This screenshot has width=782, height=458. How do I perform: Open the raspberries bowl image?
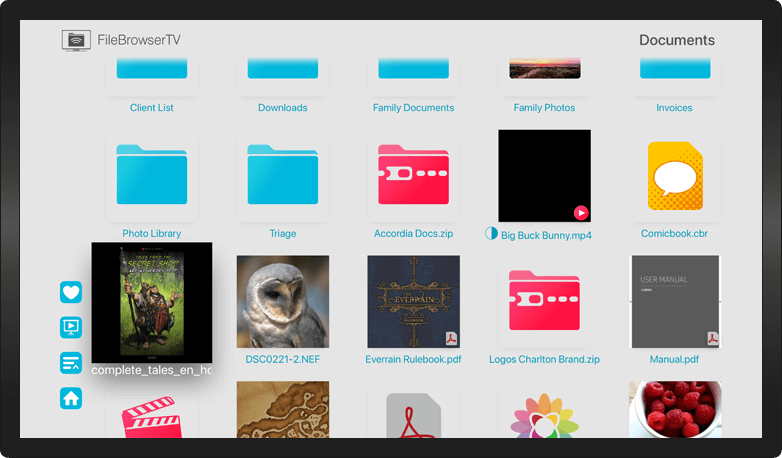(x=674, y=408)
